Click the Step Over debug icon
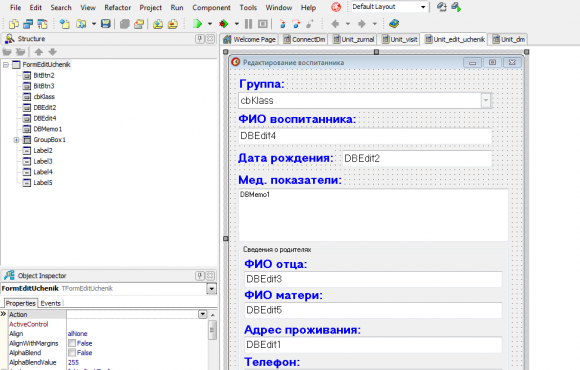This screenshot has width=580, height=370. tap(296, 24)
